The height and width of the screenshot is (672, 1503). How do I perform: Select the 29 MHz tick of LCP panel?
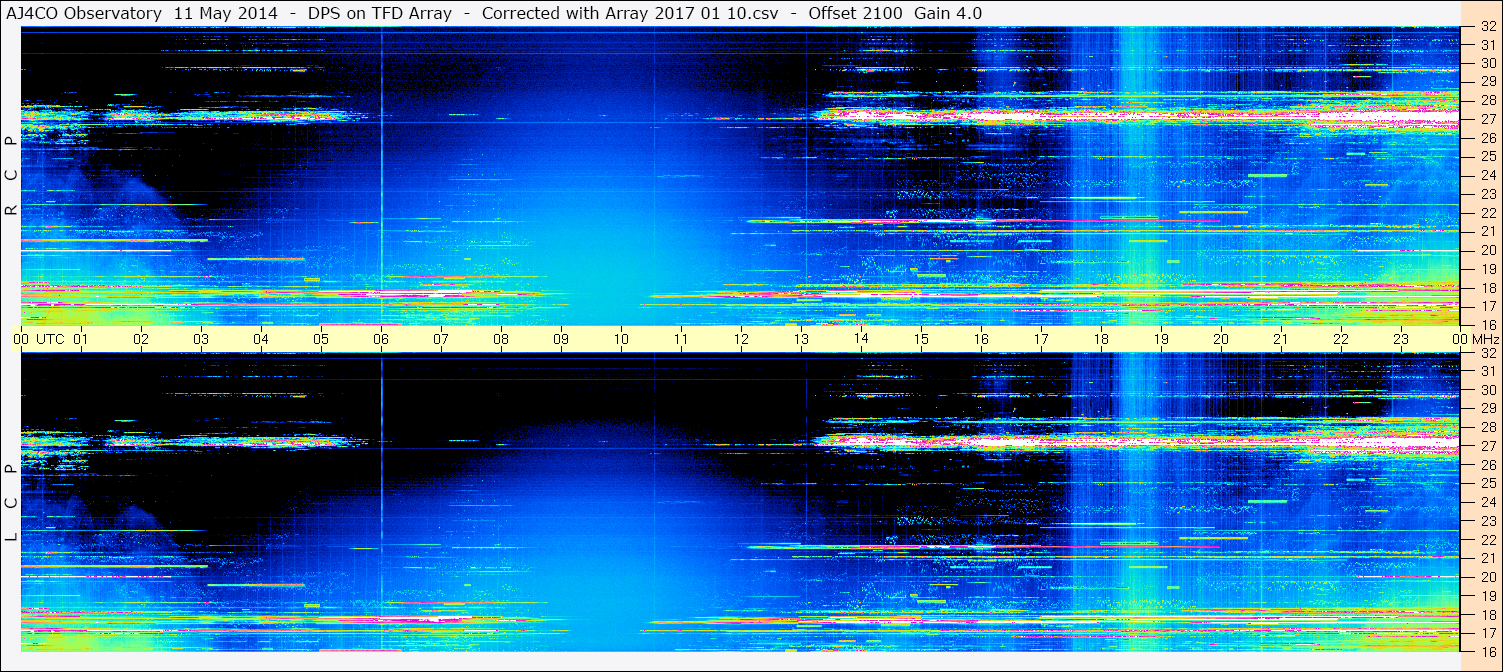point(1487,409)
